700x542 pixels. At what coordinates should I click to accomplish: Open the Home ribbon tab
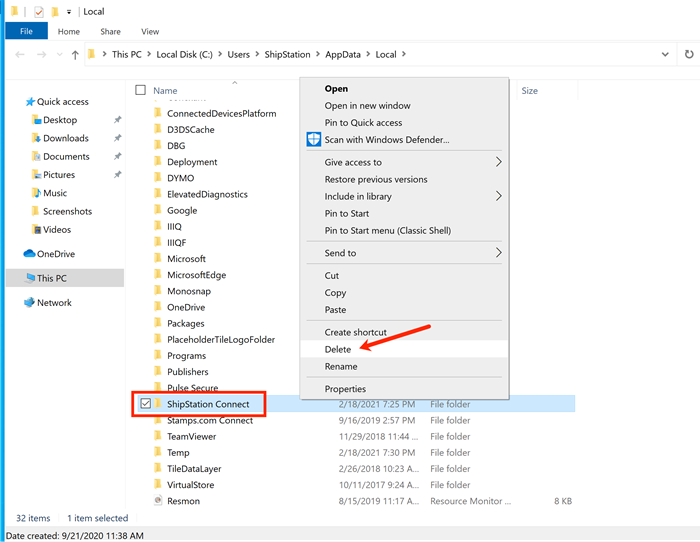click(x=69, y=32)
